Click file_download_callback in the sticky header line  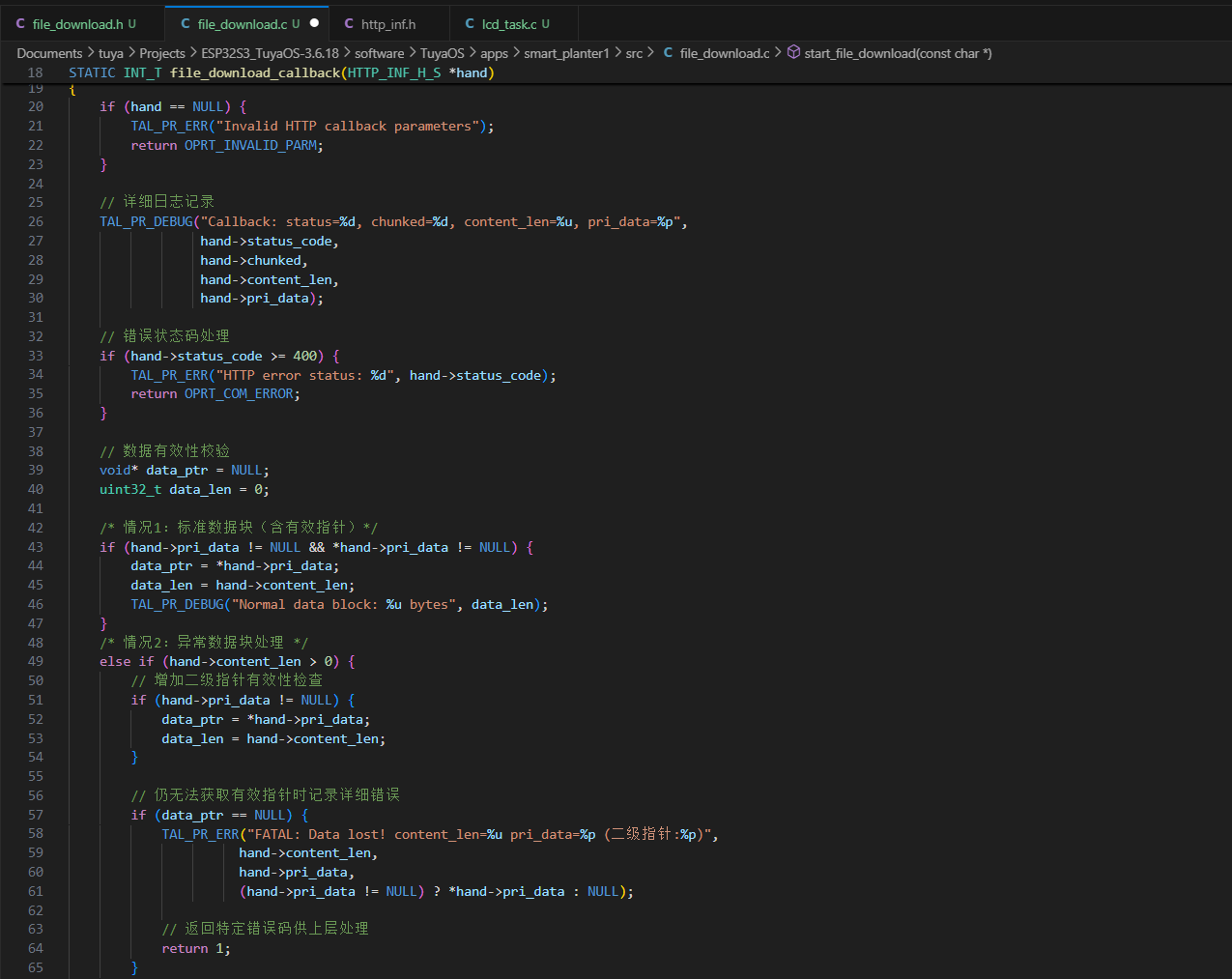click(x=255, y=72)
